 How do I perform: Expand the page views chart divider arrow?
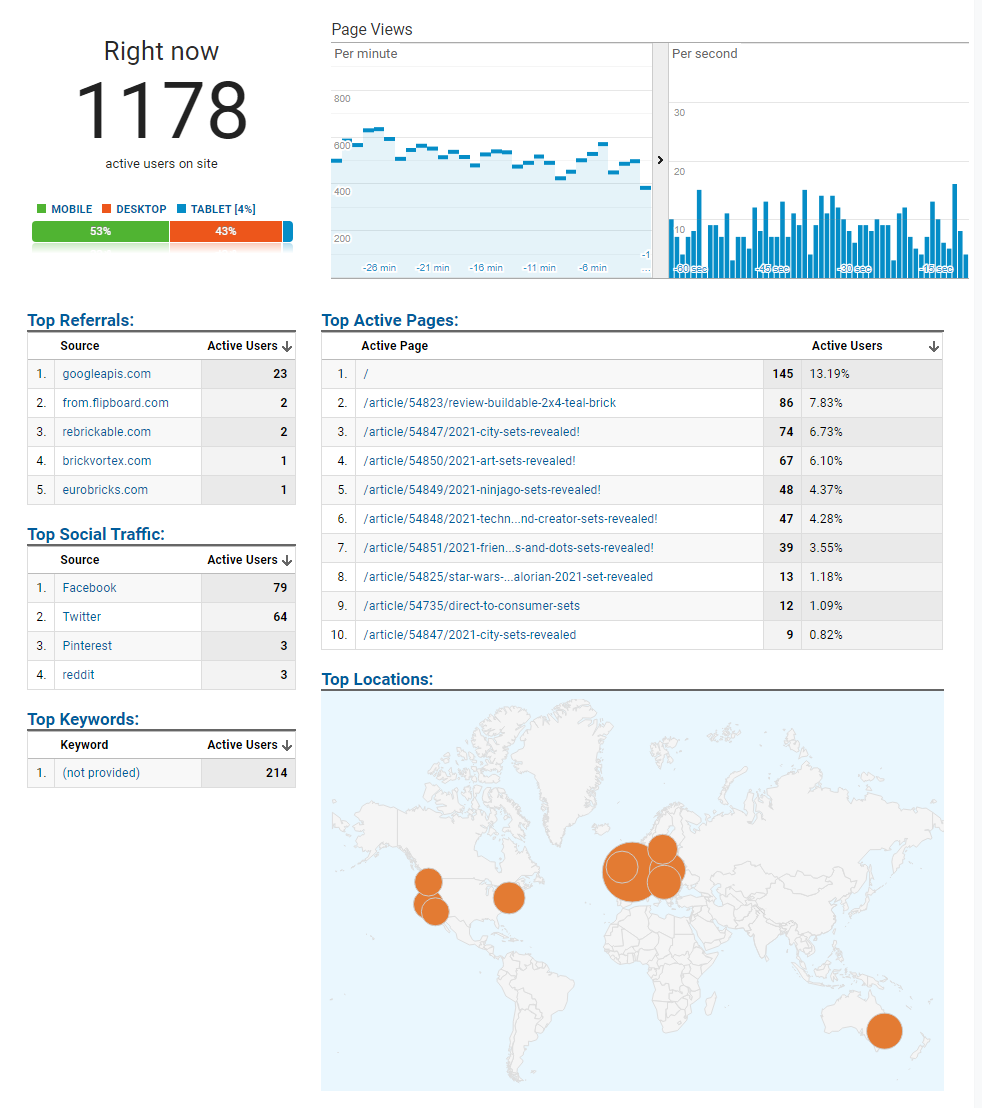point(660,160)
